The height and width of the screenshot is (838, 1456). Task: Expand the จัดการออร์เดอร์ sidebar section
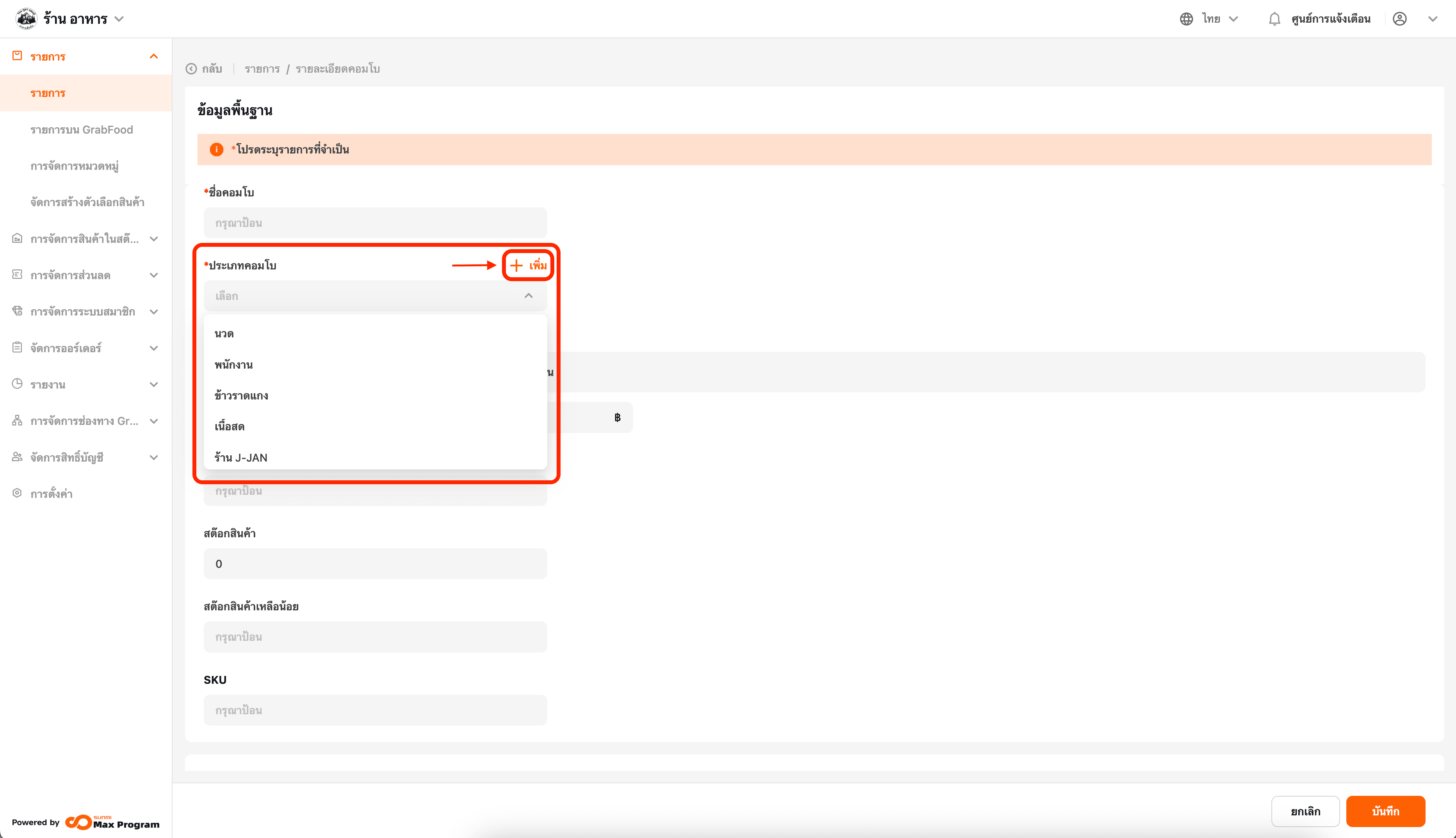pos(153,348)
